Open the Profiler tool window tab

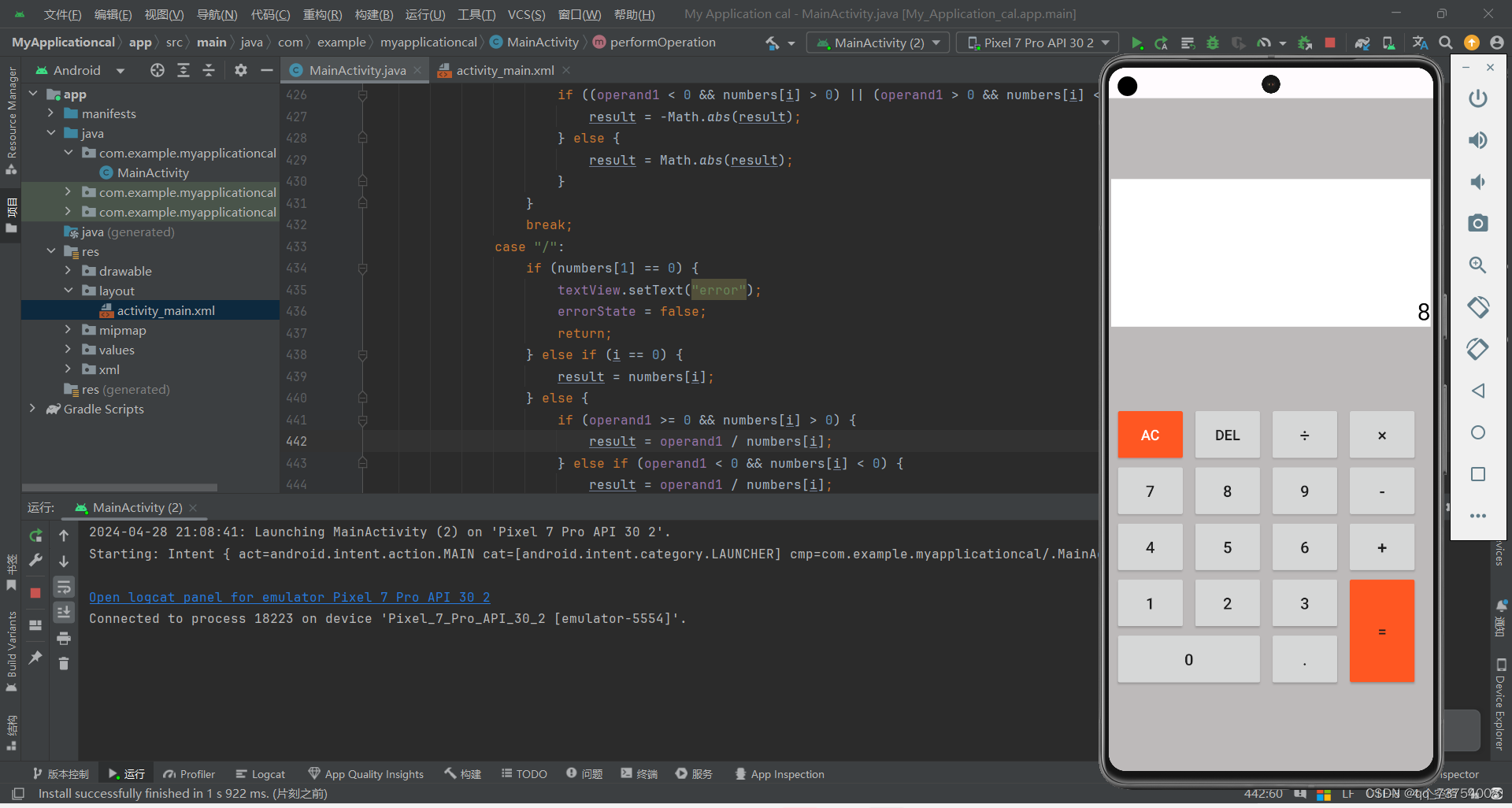[x=189, y=774]
